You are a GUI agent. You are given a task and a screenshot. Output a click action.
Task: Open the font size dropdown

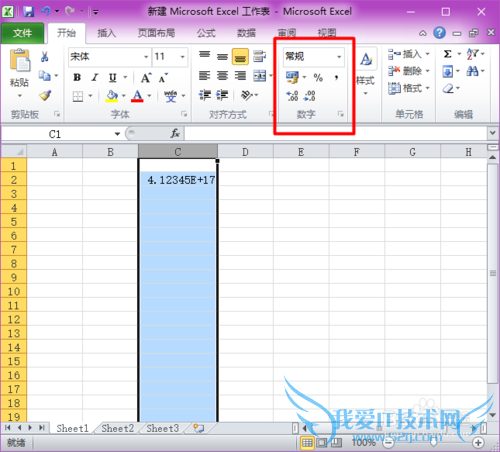click(182, 57)
